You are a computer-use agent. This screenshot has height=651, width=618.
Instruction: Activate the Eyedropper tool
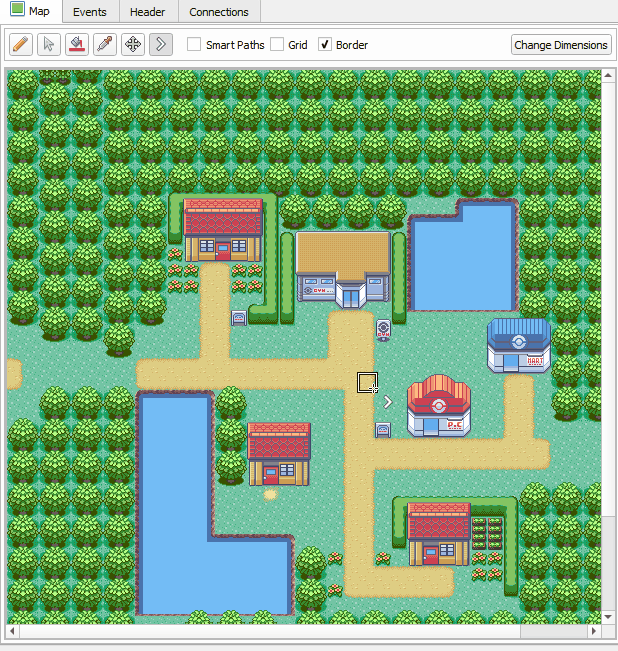pos(105,44)
